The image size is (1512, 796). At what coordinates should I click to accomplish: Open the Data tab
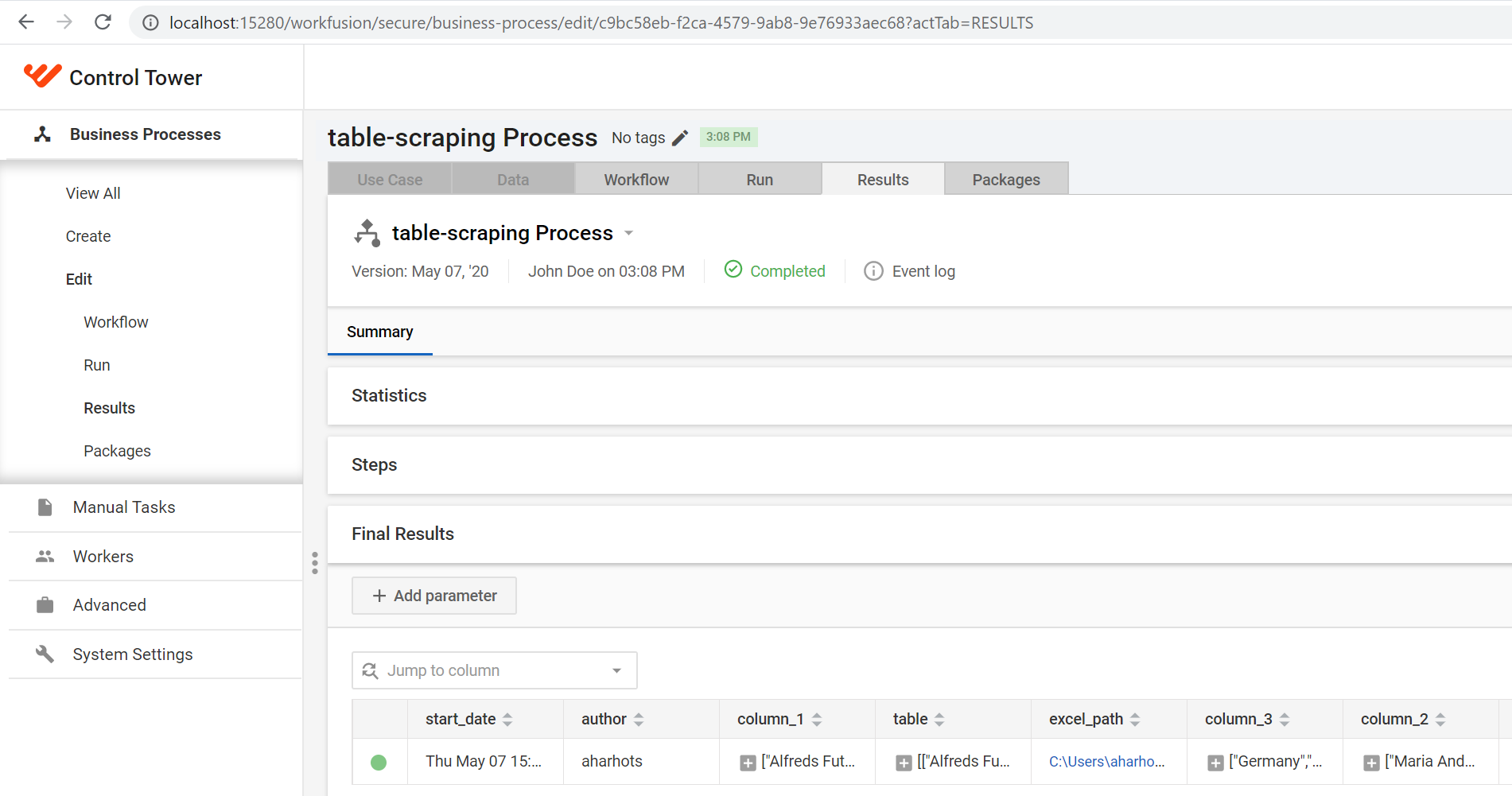point(513,179)
